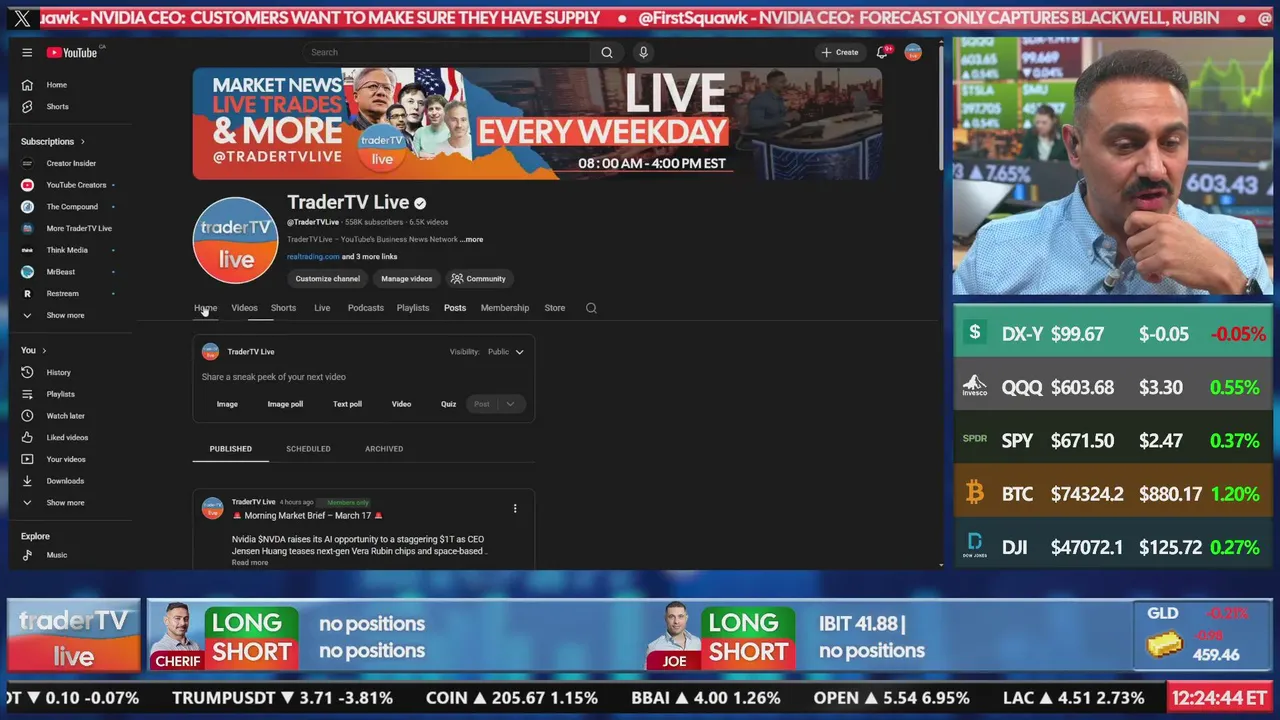The image size is (1280, 720).
Task: Click the Post submit button
Action: [x=482, y=404]
